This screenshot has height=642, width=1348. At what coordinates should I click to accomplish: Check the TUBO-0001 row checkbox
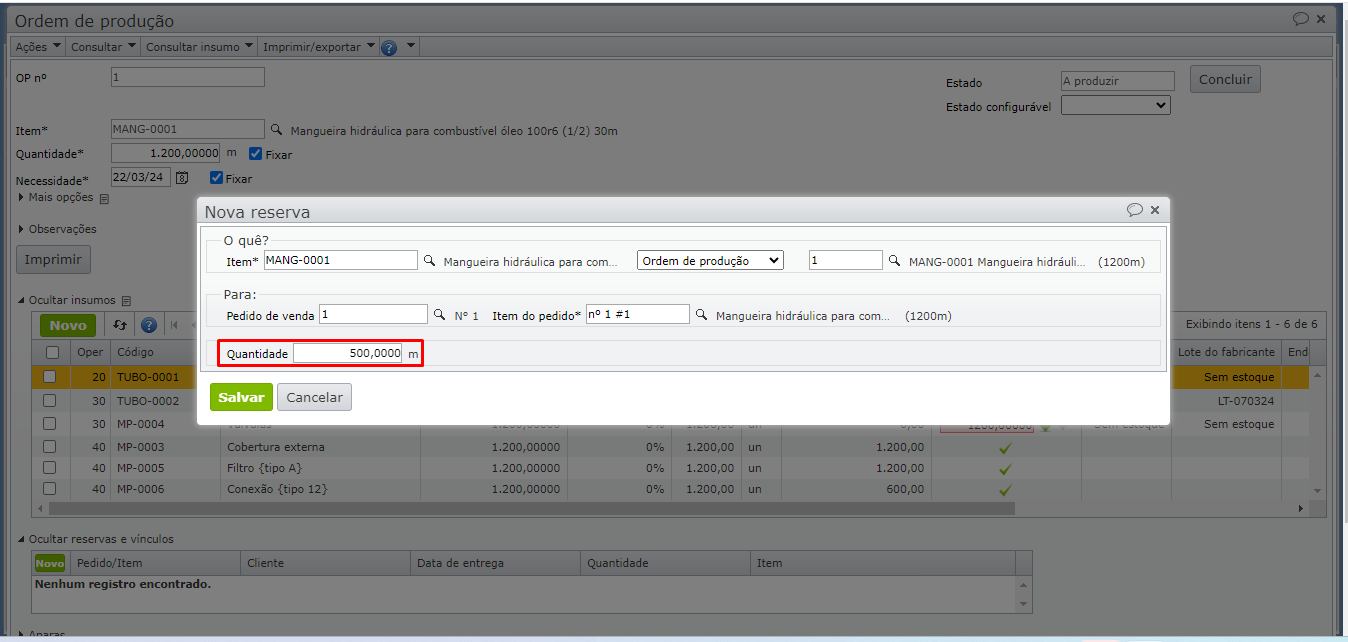[50, 377]
